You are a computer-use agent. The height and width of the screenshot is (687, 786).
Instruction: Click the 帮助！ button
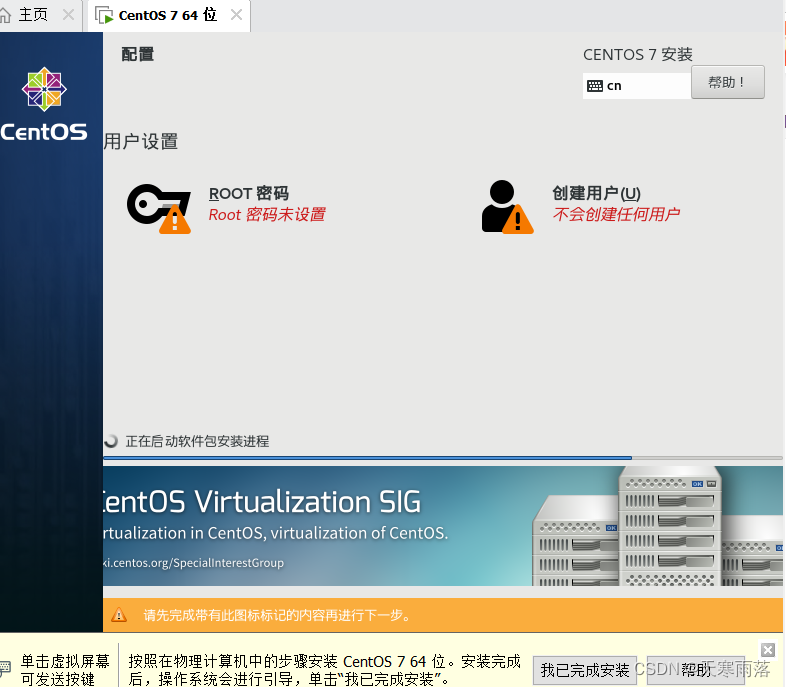[727, 82]
